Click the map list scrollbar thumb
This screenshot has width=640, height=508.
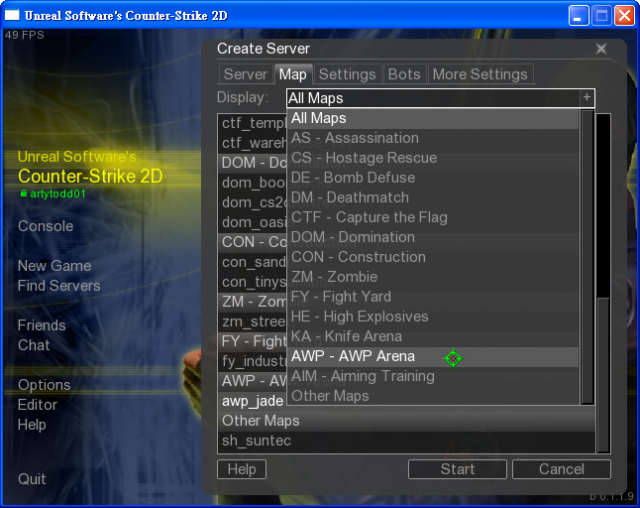pyautogui.click(x=603, y=375)
